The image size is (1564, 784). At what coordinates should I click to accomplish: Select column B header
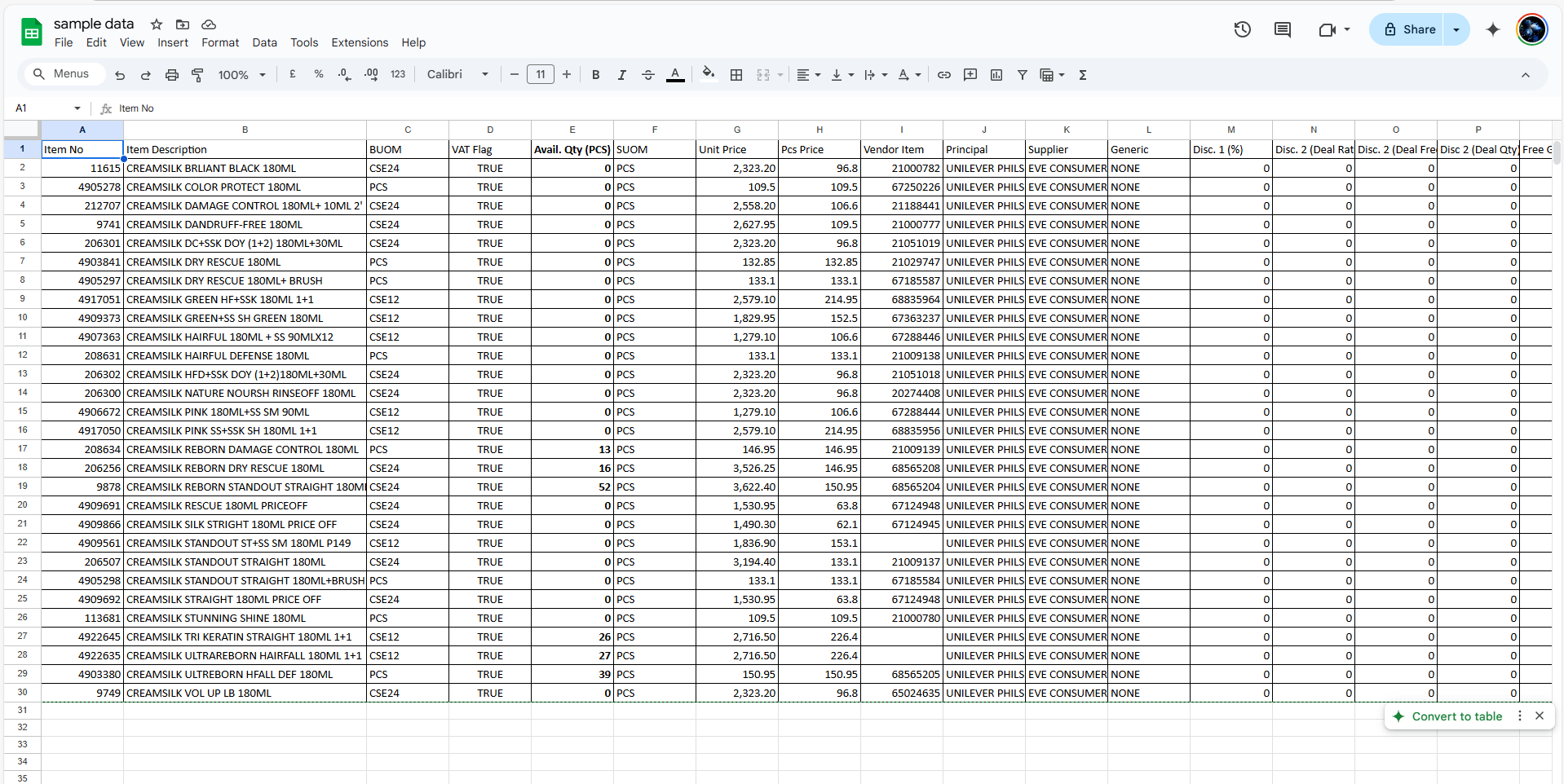pyautogui.click(x=245, y=130)
